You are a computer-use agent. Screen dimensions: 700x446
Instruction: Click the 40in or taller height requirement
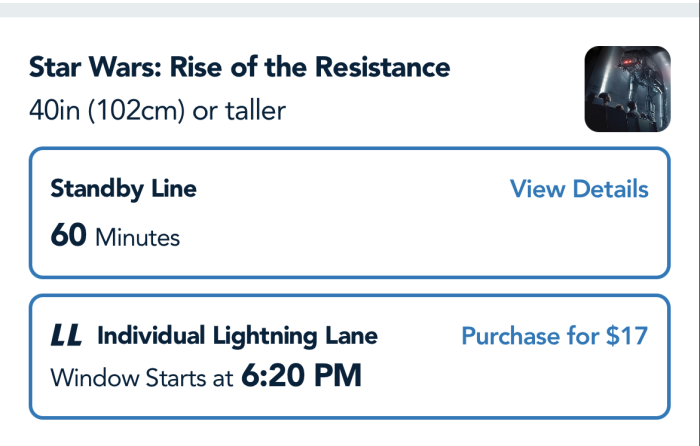pyautogui.click(x=157, y=109)
